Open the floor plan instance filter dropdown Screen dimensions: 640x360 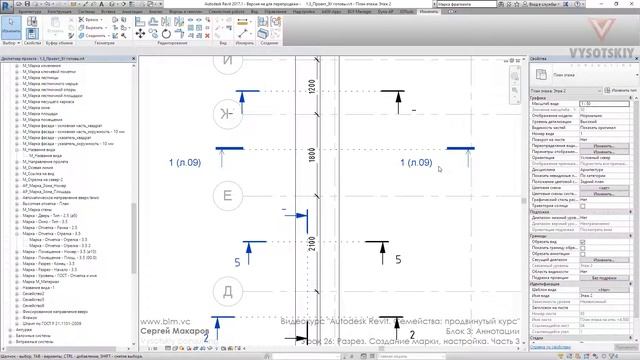[x=566, y=91]
